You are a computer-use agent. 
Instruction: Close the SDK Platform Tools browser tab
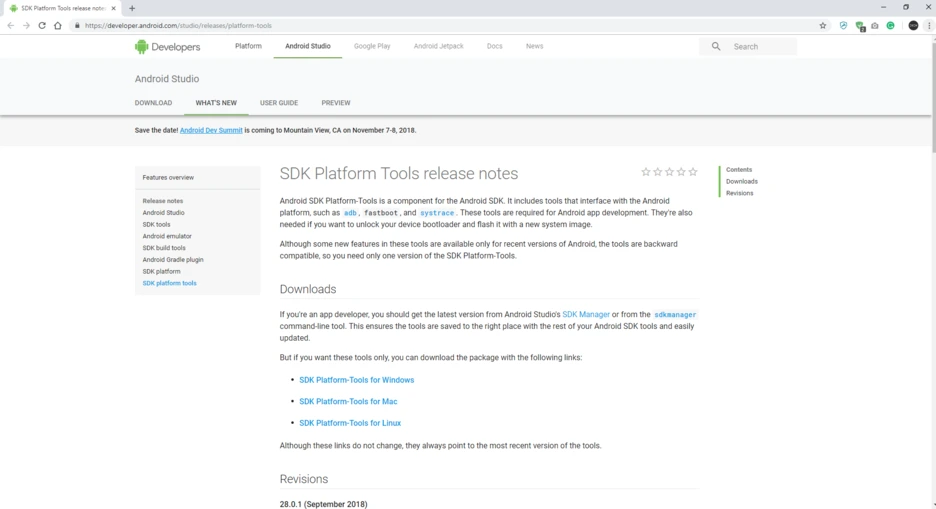(x=114, y=8)
